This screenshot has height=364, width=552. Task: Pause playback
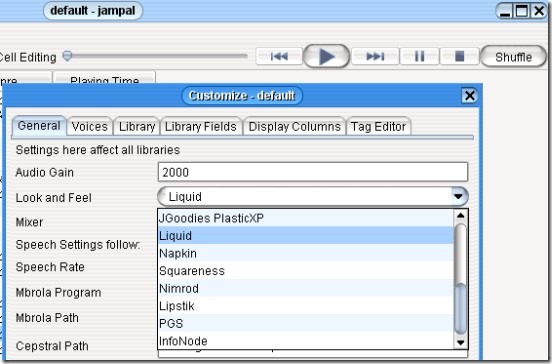[x=419, y=56]
